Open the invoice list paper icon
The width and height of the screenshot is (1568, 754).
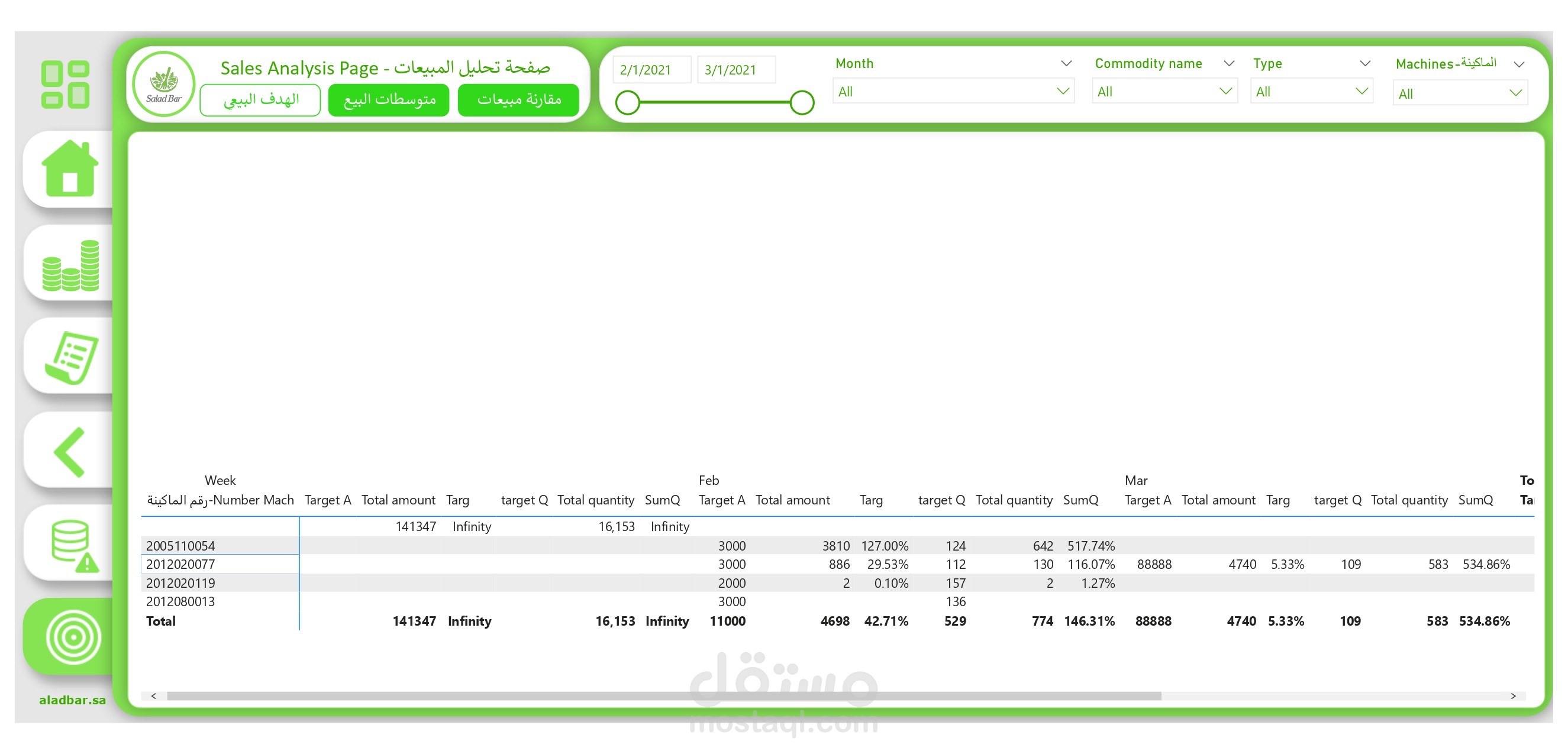[71, 357]
